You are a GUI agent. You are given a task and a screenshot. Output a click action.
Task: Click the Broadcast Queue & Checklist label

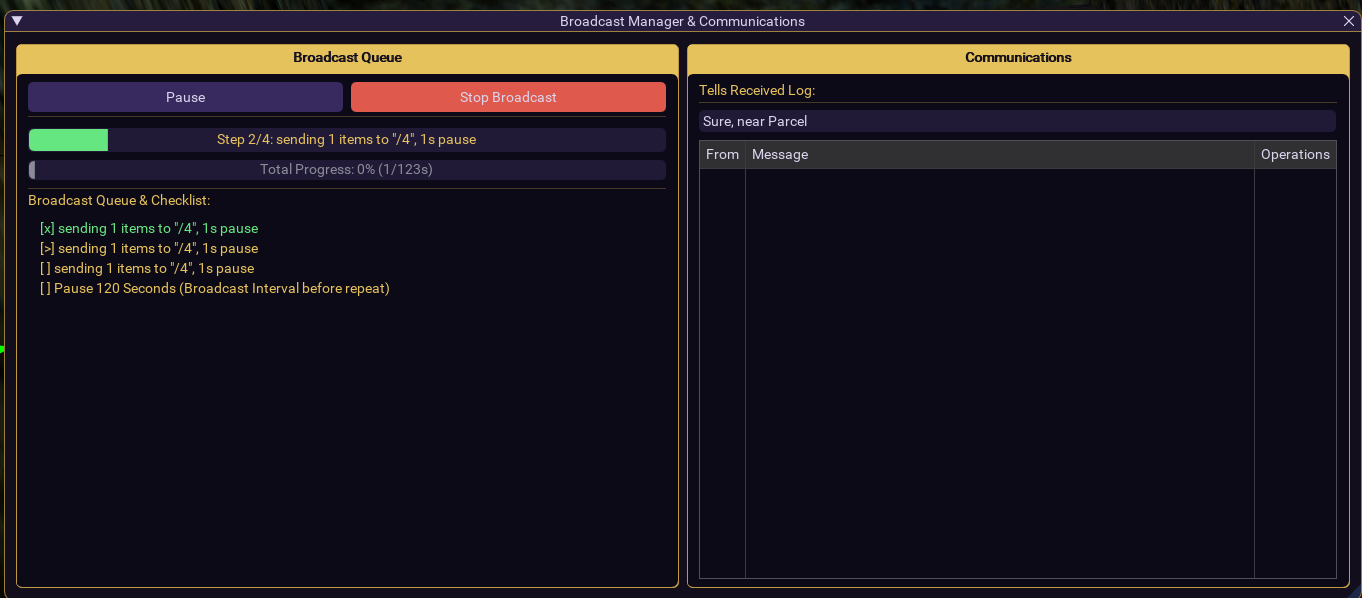[x=119, y=201]
